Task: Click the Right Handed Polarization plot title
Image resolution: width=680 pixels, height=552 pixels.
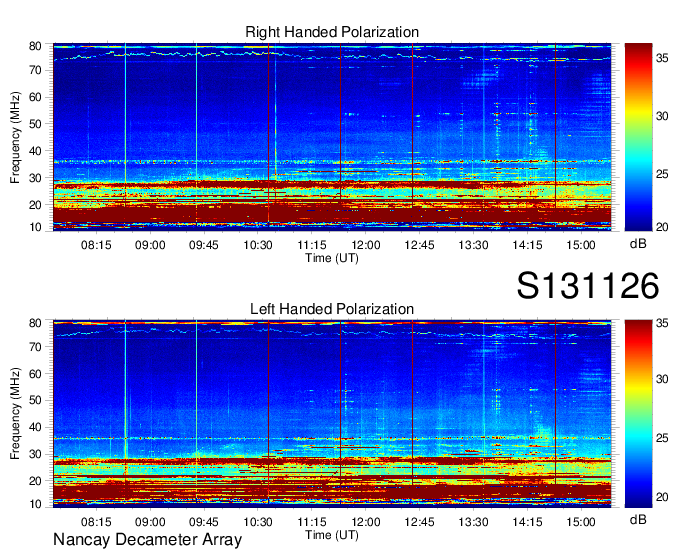Action: pyautogui.click(x=332, y=32)
